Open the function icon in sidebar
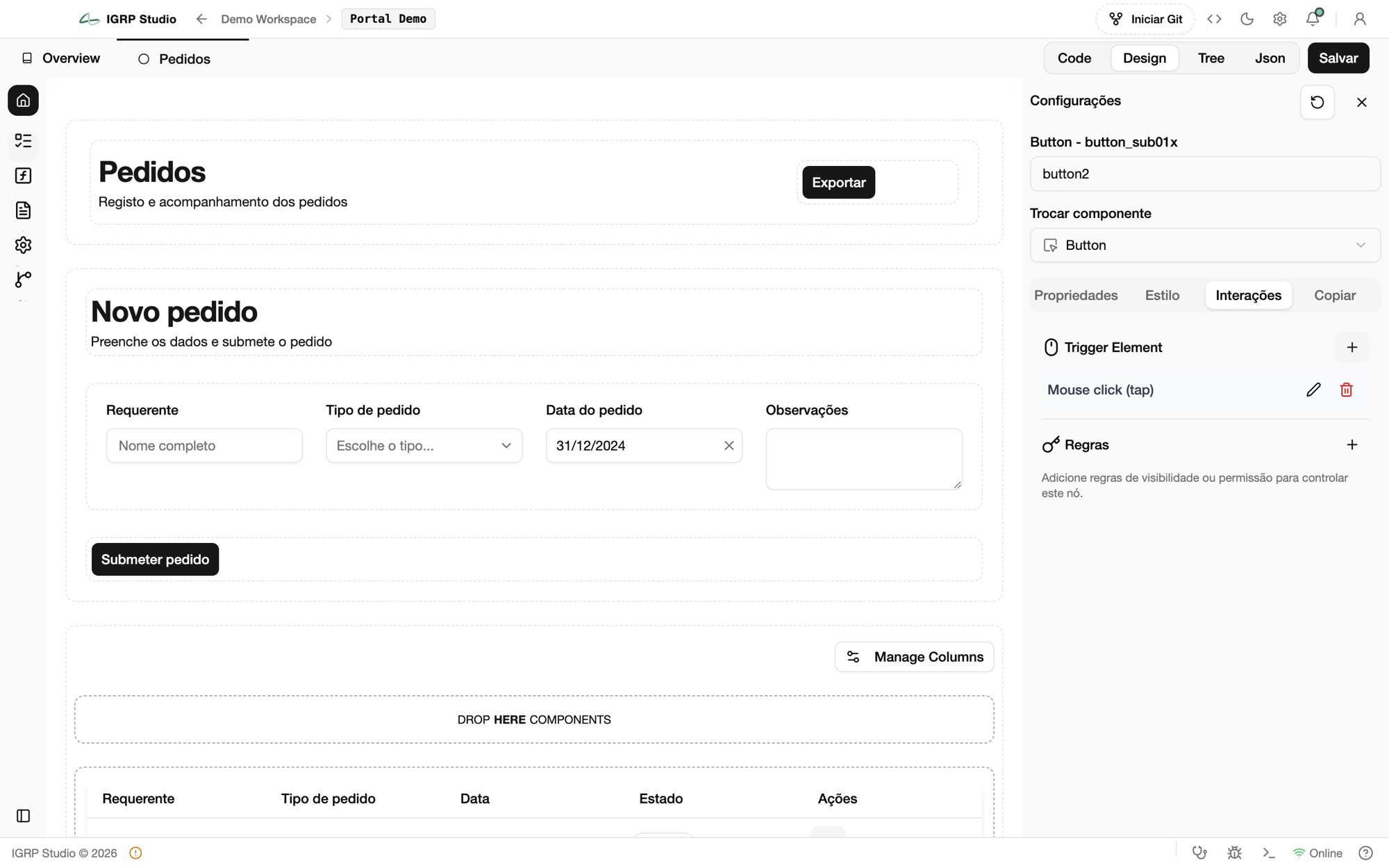 23,176
